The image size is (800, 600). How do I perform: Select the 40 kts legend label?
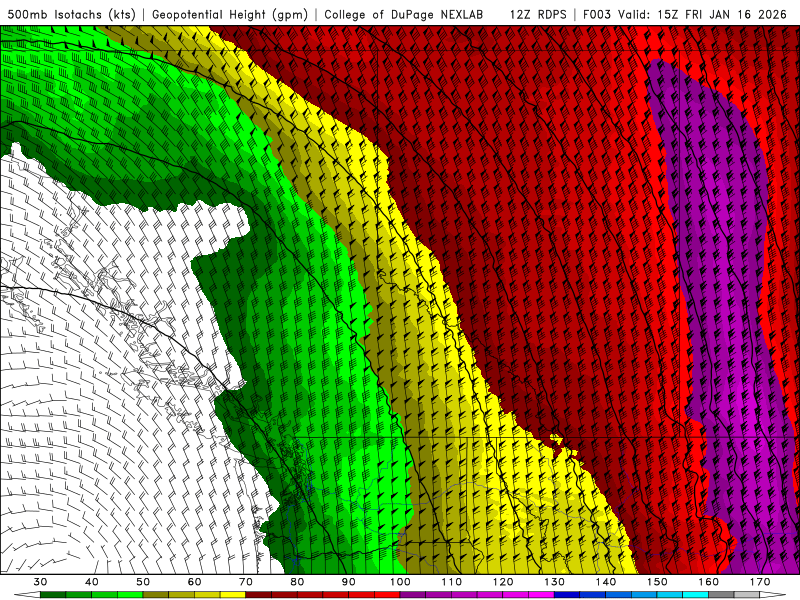pos(91,582)
